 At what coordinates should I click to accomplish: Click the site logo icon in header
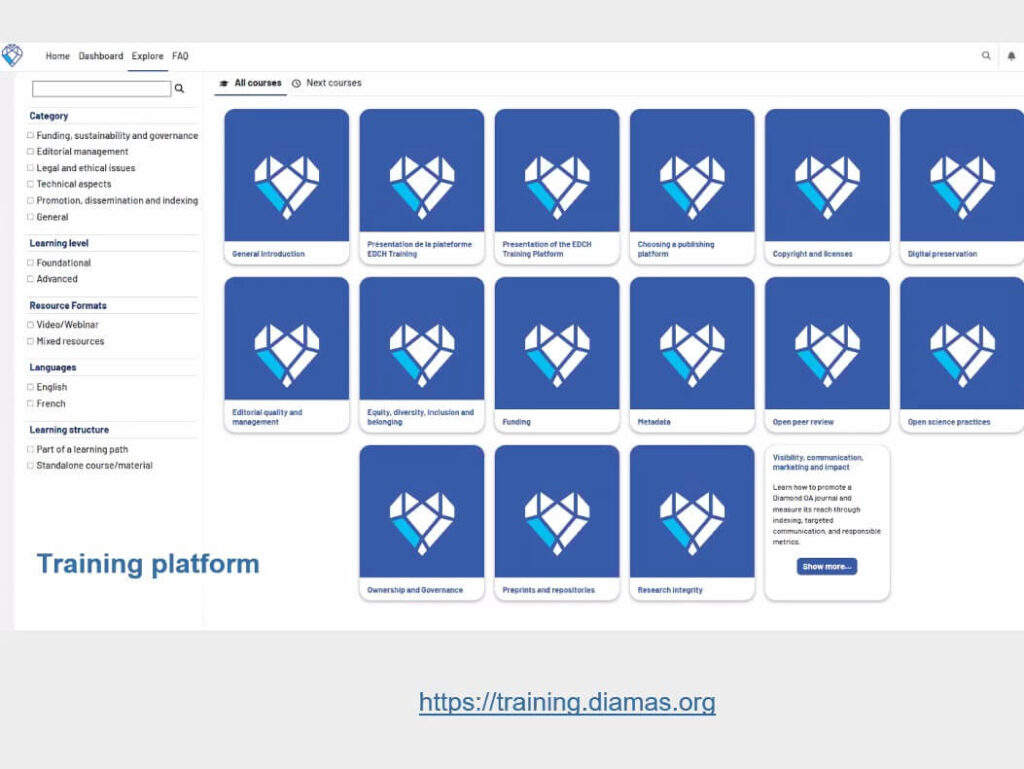(12, 55)
